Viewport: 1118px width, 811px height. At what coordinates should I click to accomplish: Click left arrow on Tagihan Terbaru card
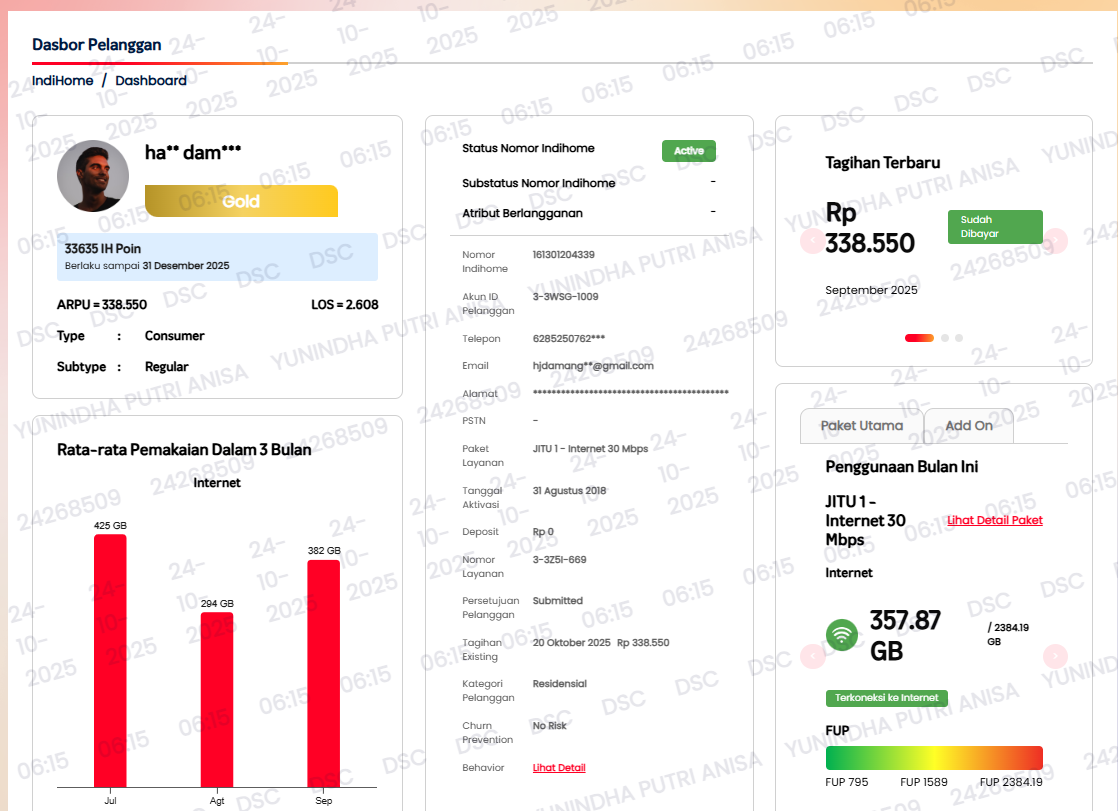811,241
